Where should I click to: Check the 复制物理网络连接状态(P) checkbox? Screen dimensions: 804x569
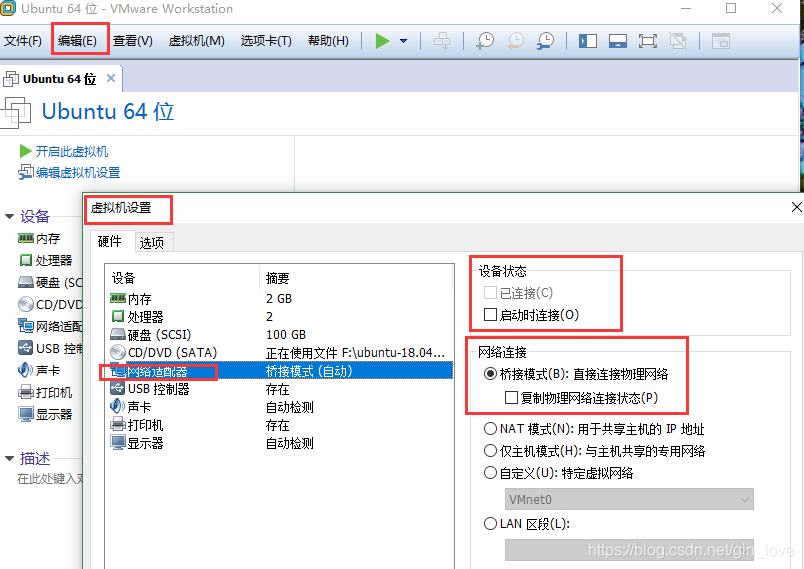coord(511,398)
